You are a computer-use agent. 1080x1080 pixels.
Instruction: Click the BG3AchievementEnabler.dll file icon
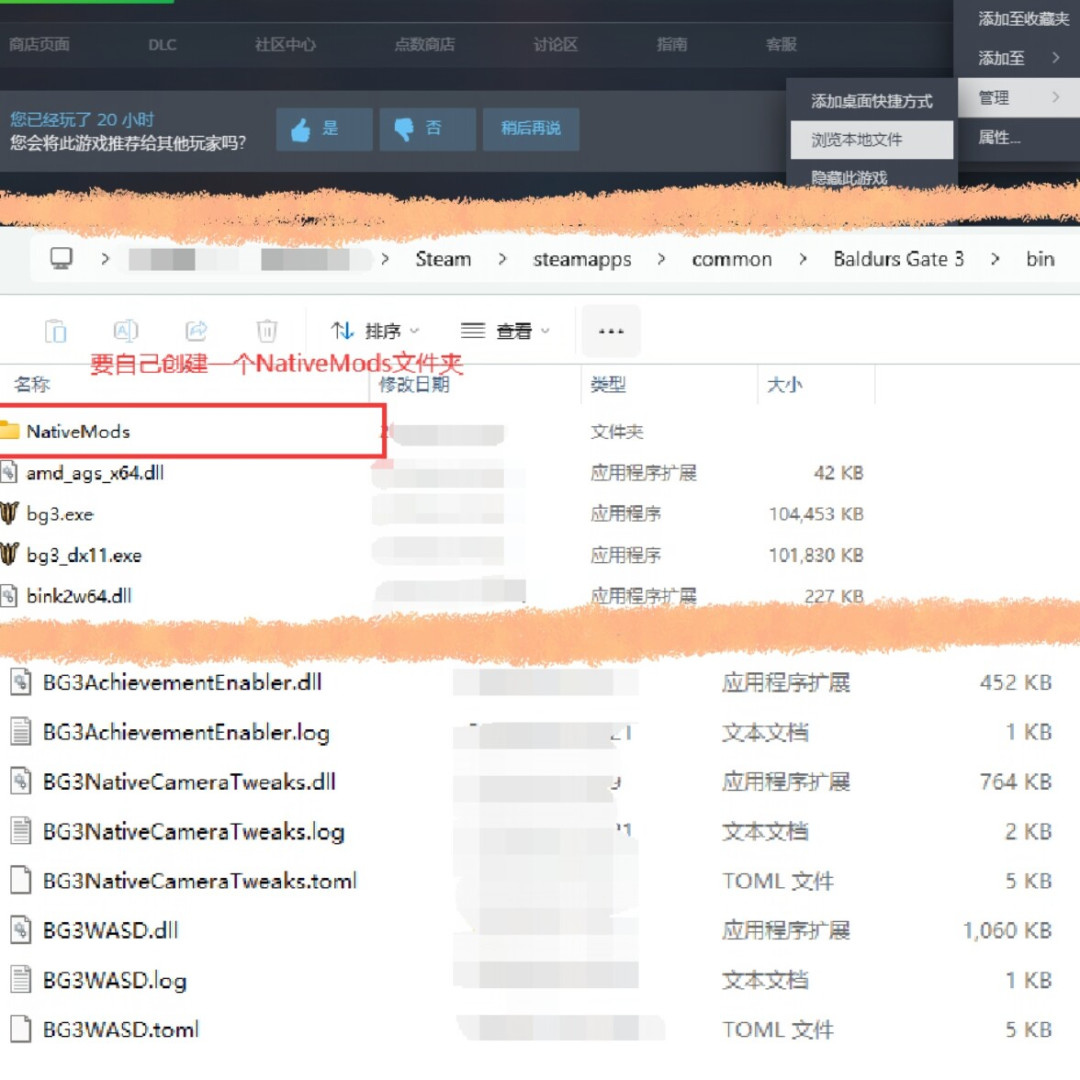tap(21, 683)
